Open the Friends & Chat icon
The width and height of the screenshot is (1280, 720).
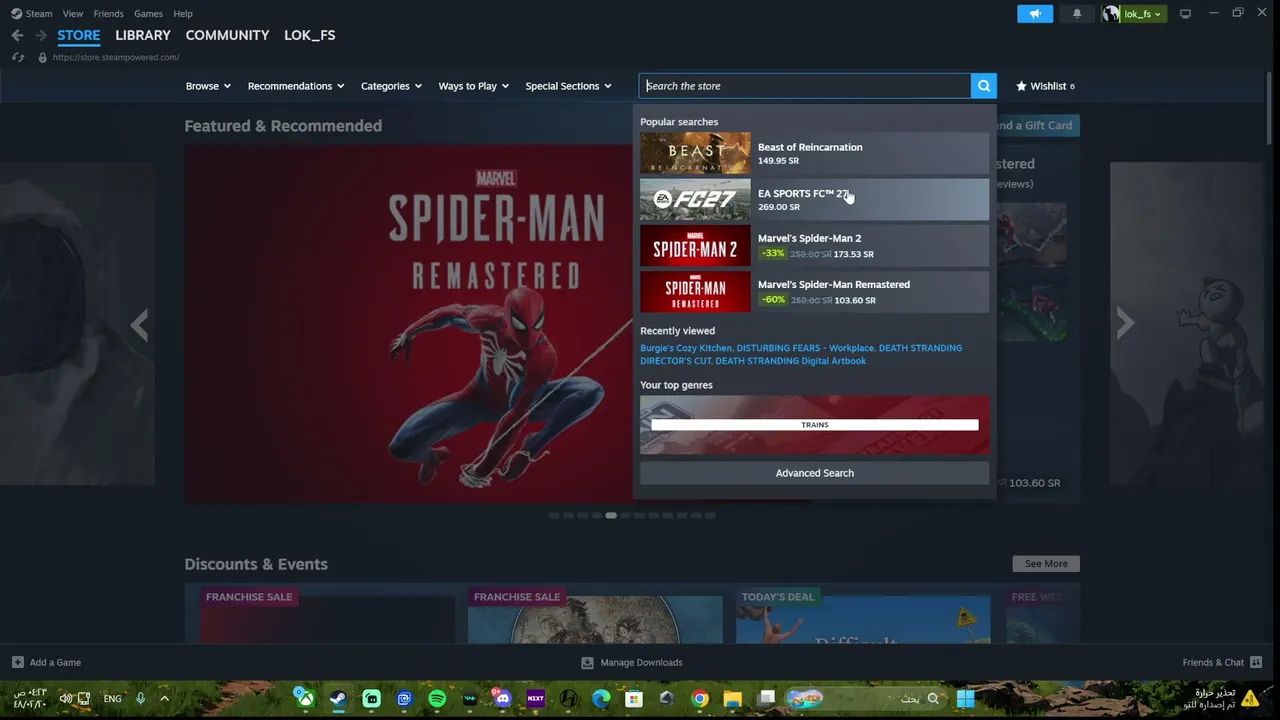[x=1256, y=662]
